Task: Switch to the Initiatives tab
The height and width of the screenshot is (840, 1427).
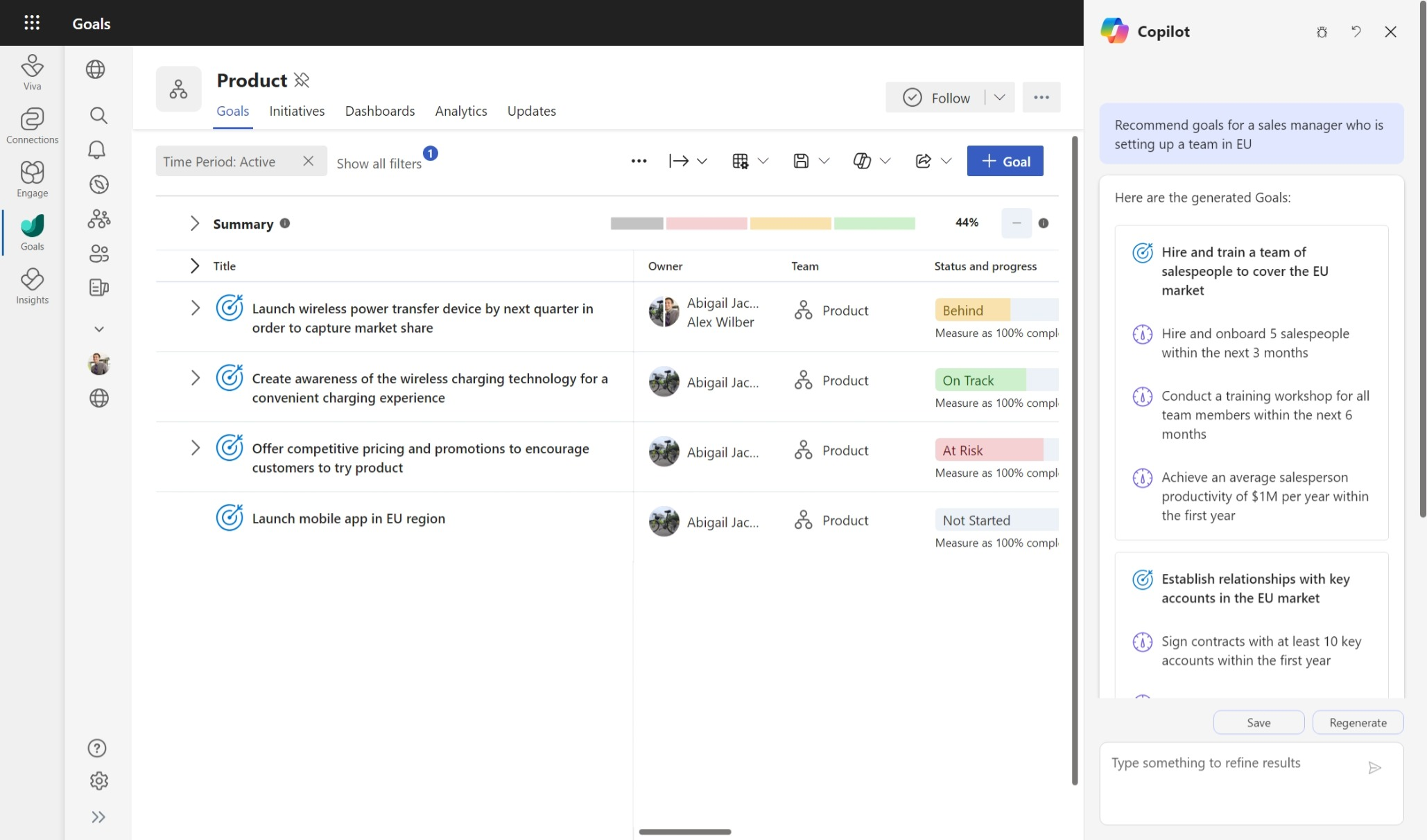Action: [297, 111]
